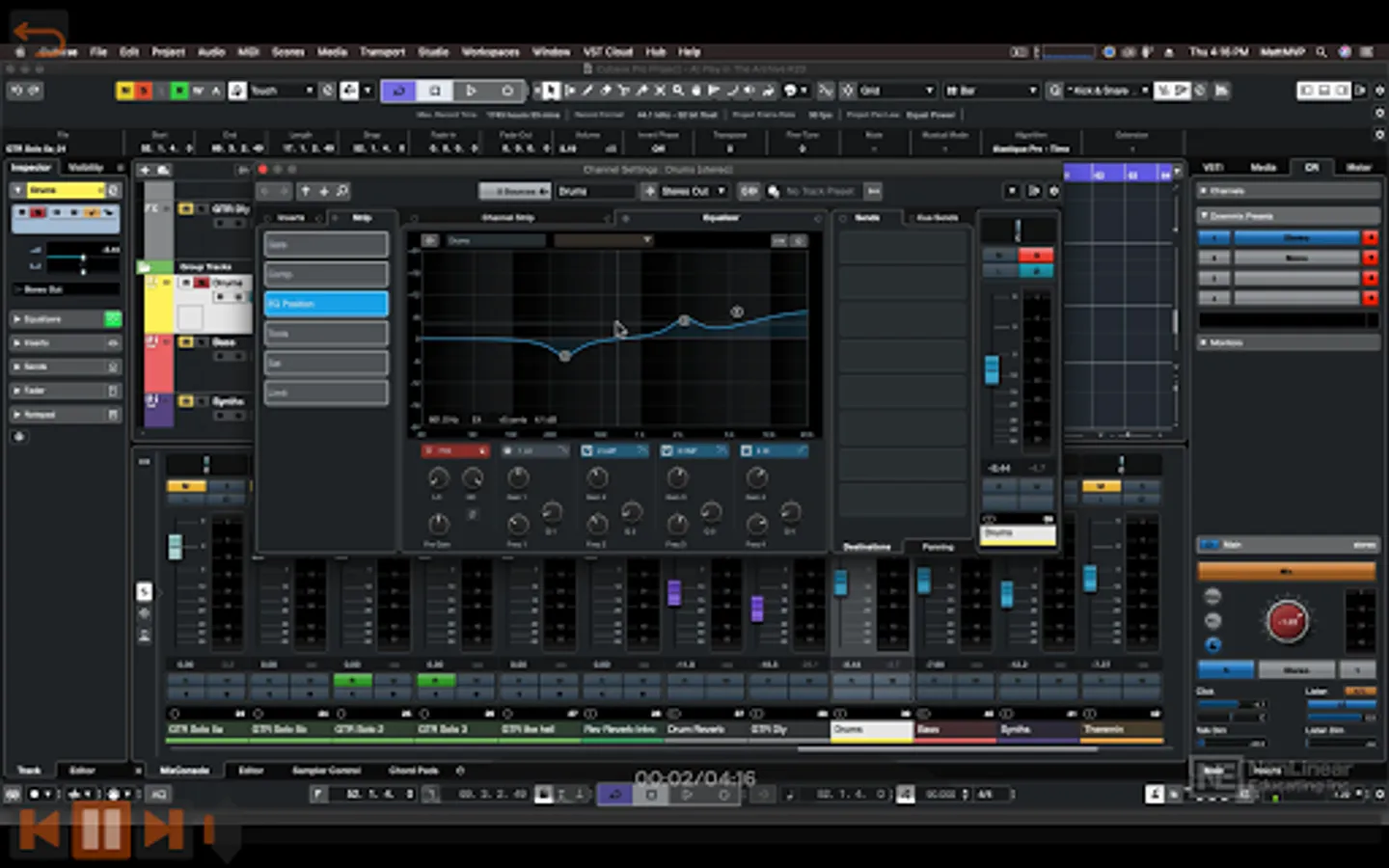This screenshot has width=1389, height=868.
Task: Activate the Cycle loop button in toolbar
Action: pyautogui.click(x=398, y=91)
